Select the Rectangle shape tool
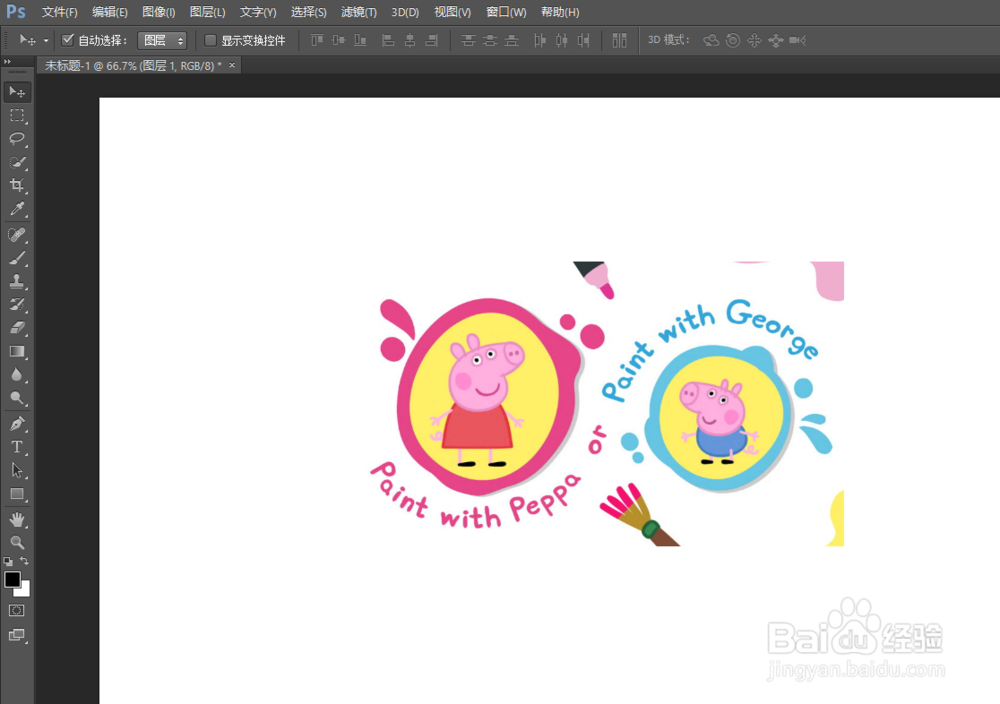1000x704 pixels. (x=17, y=494)
